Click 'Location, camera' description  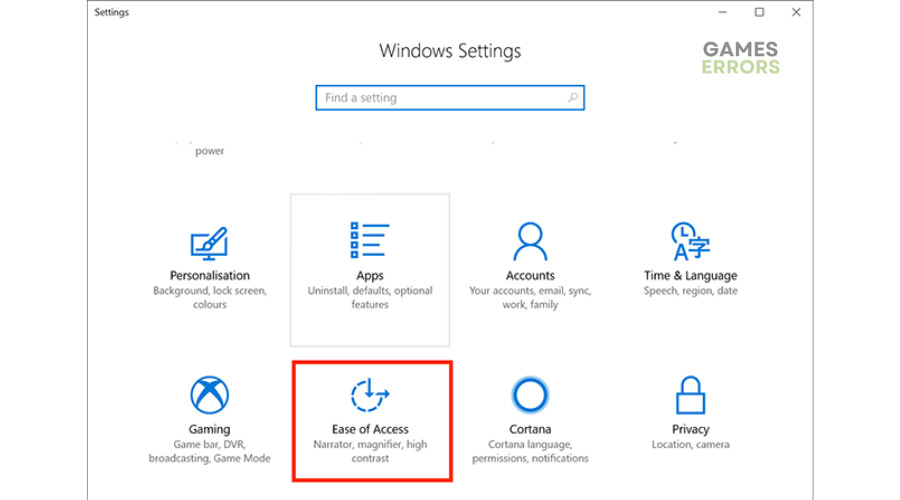[x=690, y=444]
